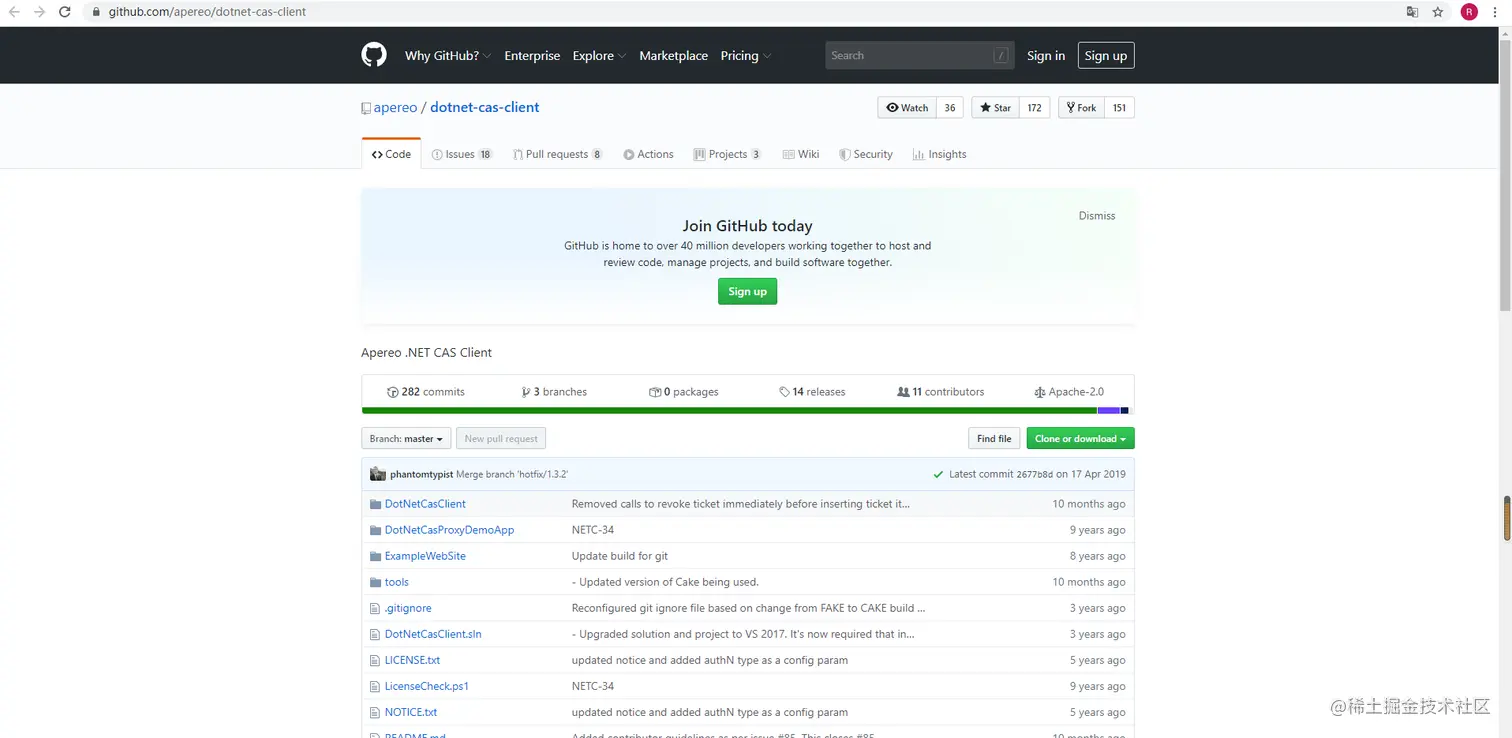The width and height of the screenshot is (1512, 738).
Task: Switch to the Security tab
Action: pyautogui.click(x=866, y=154)
